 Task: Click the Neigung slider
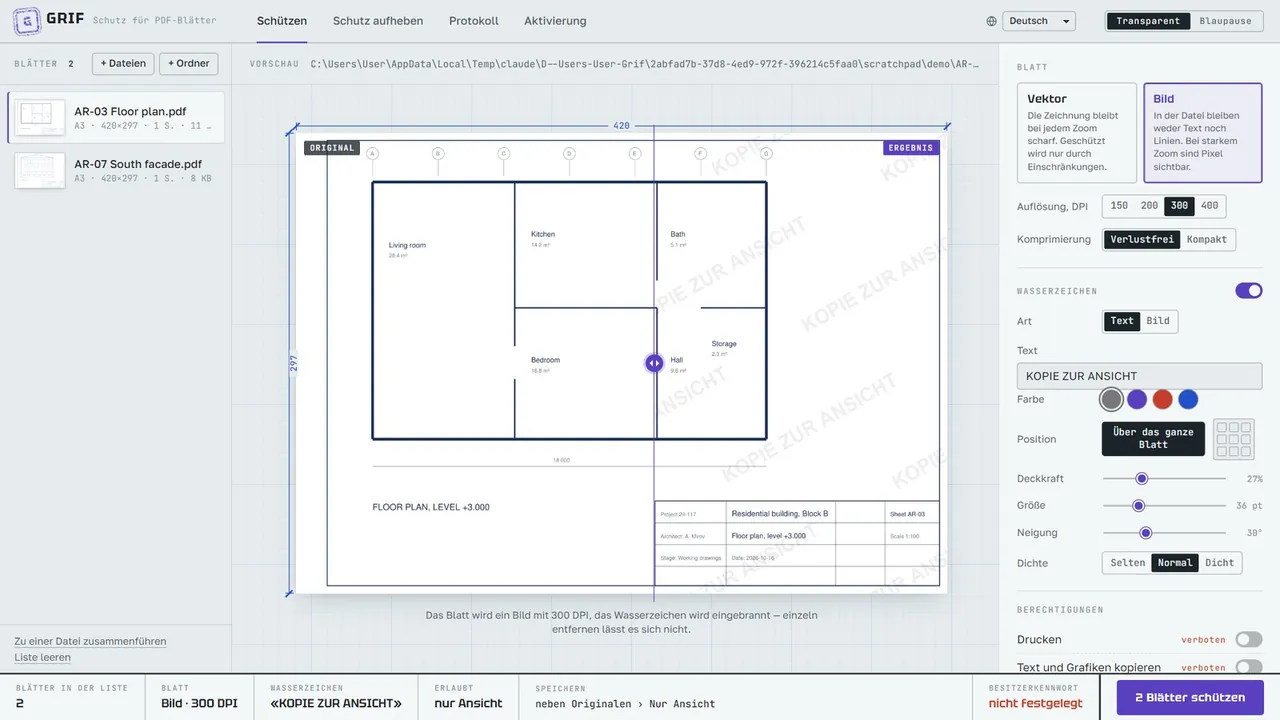(1164, 533)
